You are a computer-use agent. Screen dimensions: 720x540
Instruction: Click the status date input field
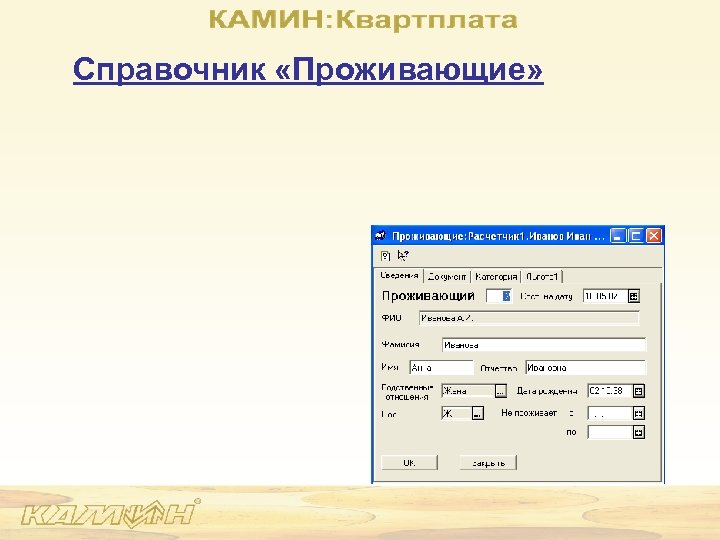point(605,297)
